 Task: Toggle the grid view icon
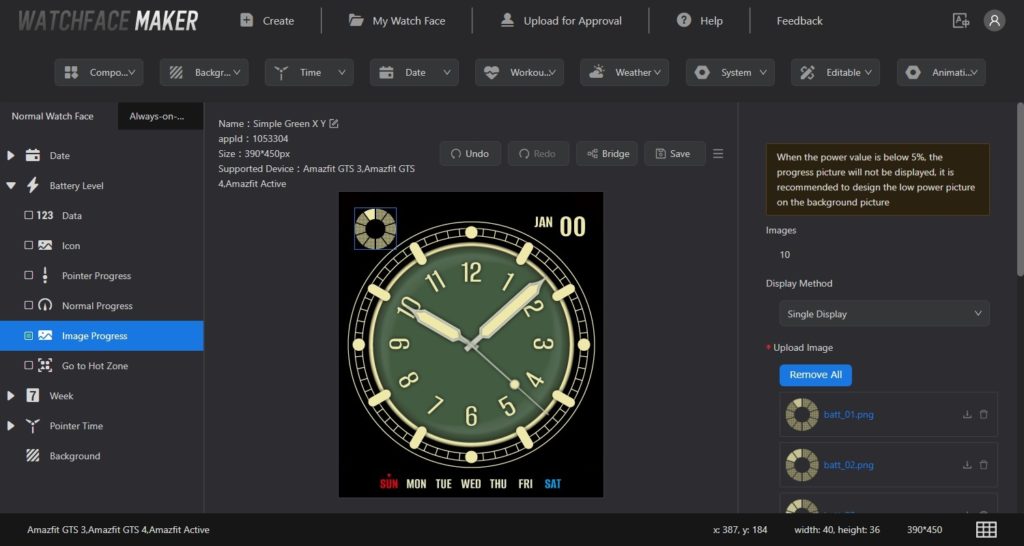(986, 529)
